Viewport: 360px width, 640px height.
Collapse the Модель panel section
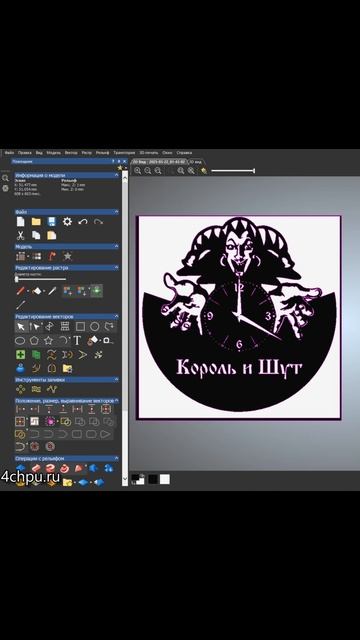pos(117,247)
